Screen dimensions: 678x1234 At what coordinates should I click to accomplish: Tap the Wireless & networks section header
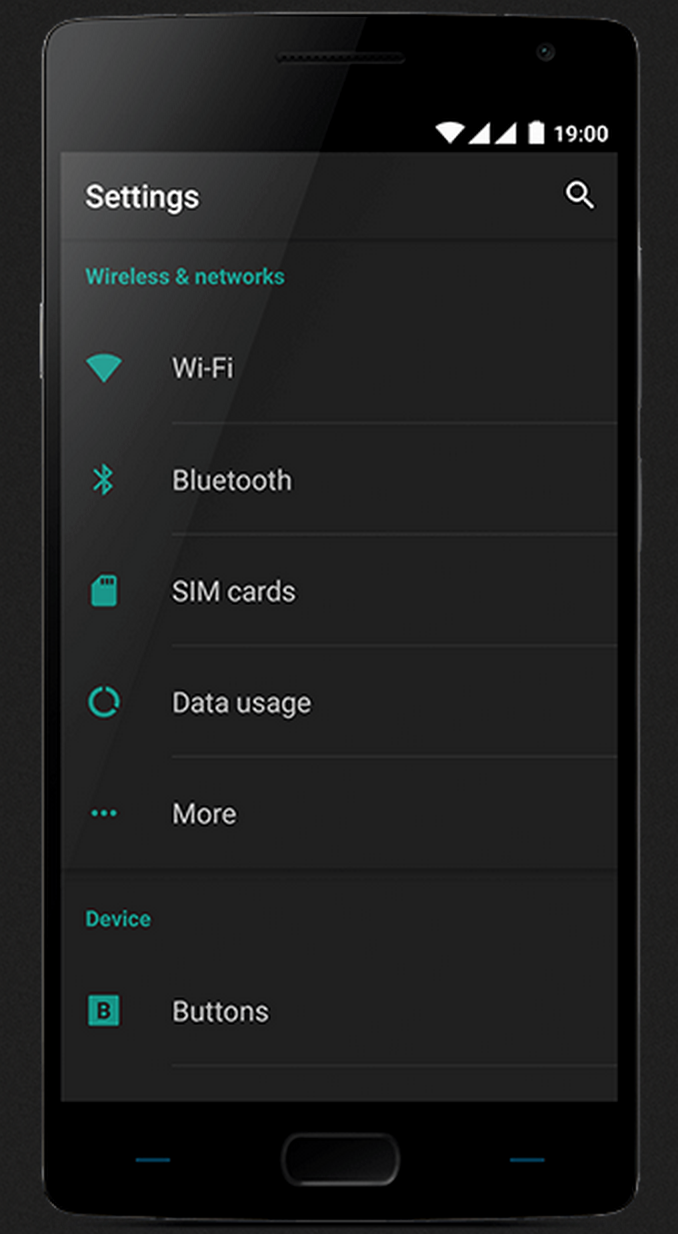[x=185, y=277]
